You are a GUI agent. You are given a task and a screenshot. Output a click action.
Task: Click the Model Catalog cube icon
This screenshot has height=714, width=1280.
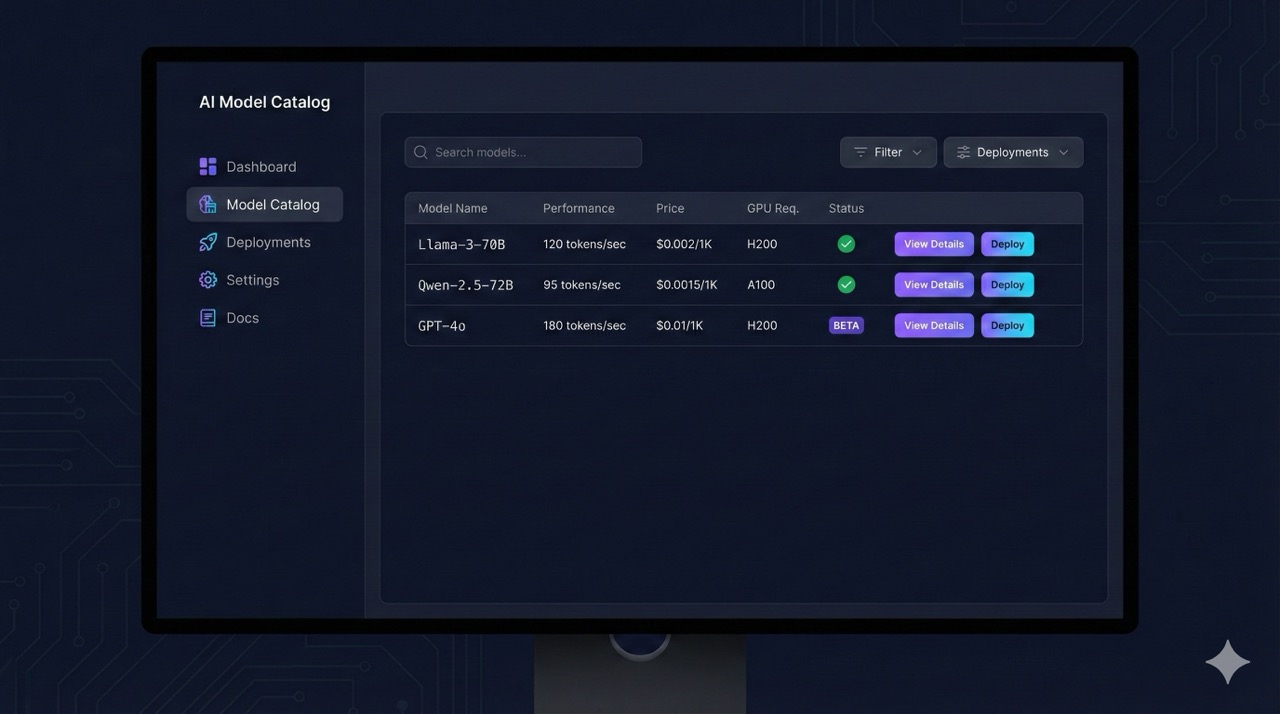(208, 204)
